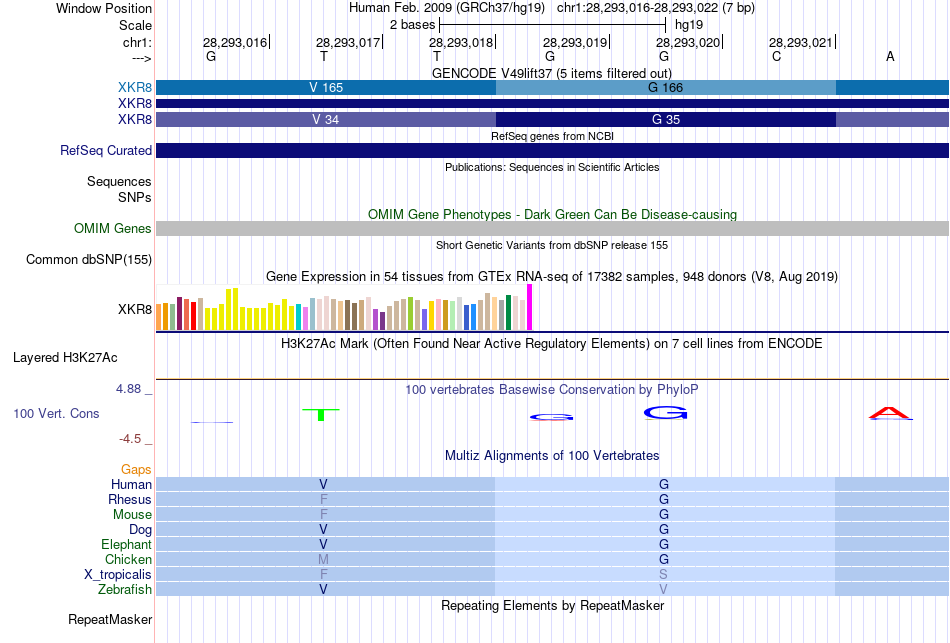
Task: Click 100 vertebrates Basewise Conservation title
Action: click(552, 389)
